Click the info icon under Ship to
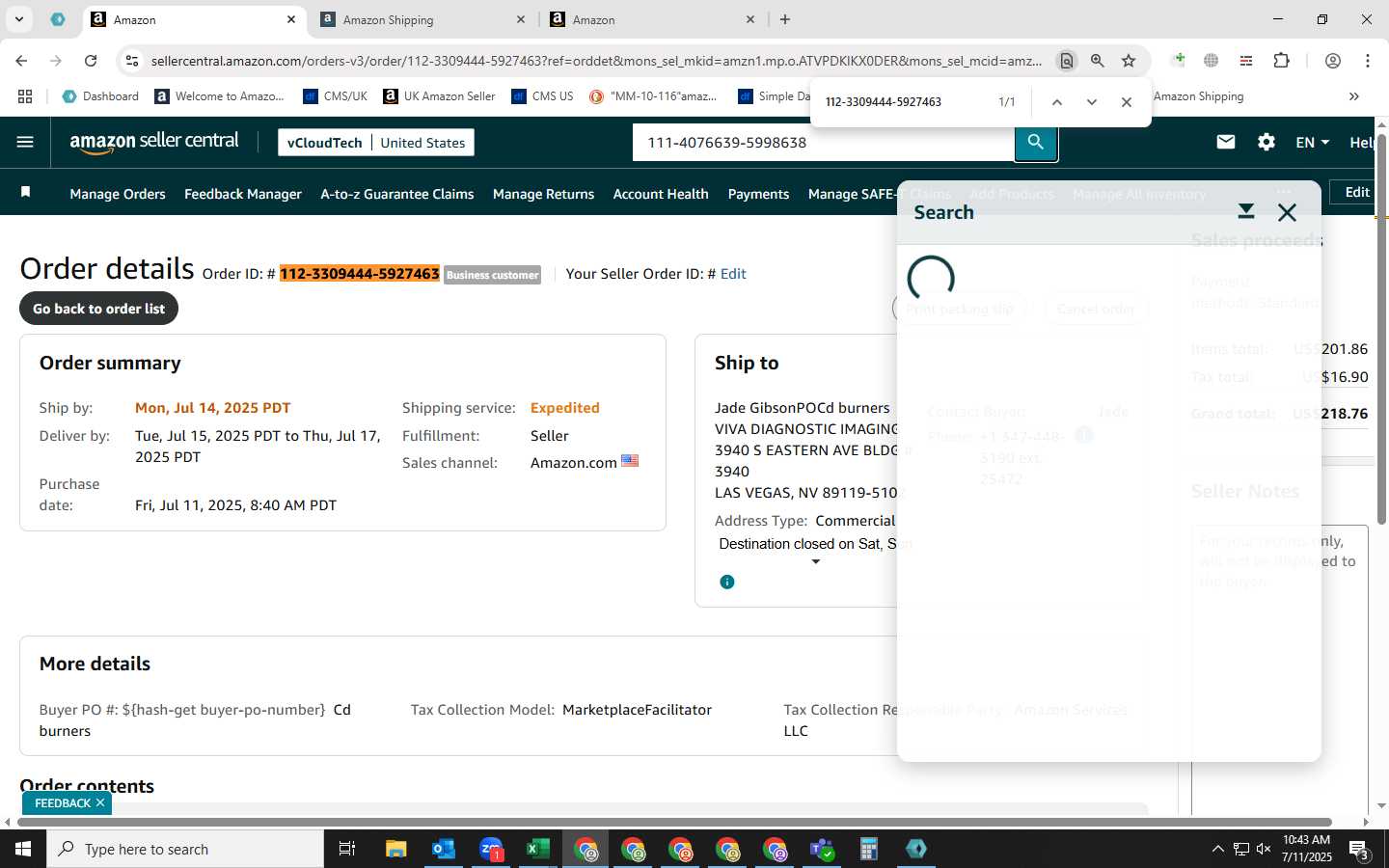The width and height of the screenshot is (1389, 868). click(727, 582)
